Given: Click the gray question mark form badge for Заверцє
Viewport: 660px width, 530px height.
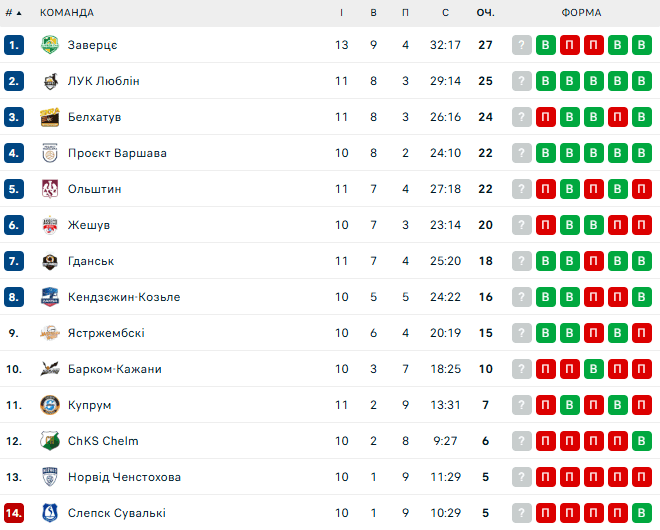Looking at the screenshot, I should (x=522, y=45).
